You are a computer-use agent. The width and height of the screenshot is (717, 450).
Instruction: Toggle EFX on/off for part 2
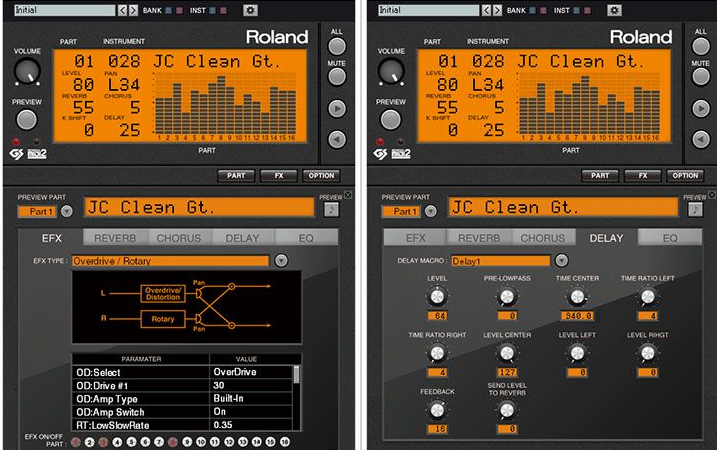click(90, 442)
